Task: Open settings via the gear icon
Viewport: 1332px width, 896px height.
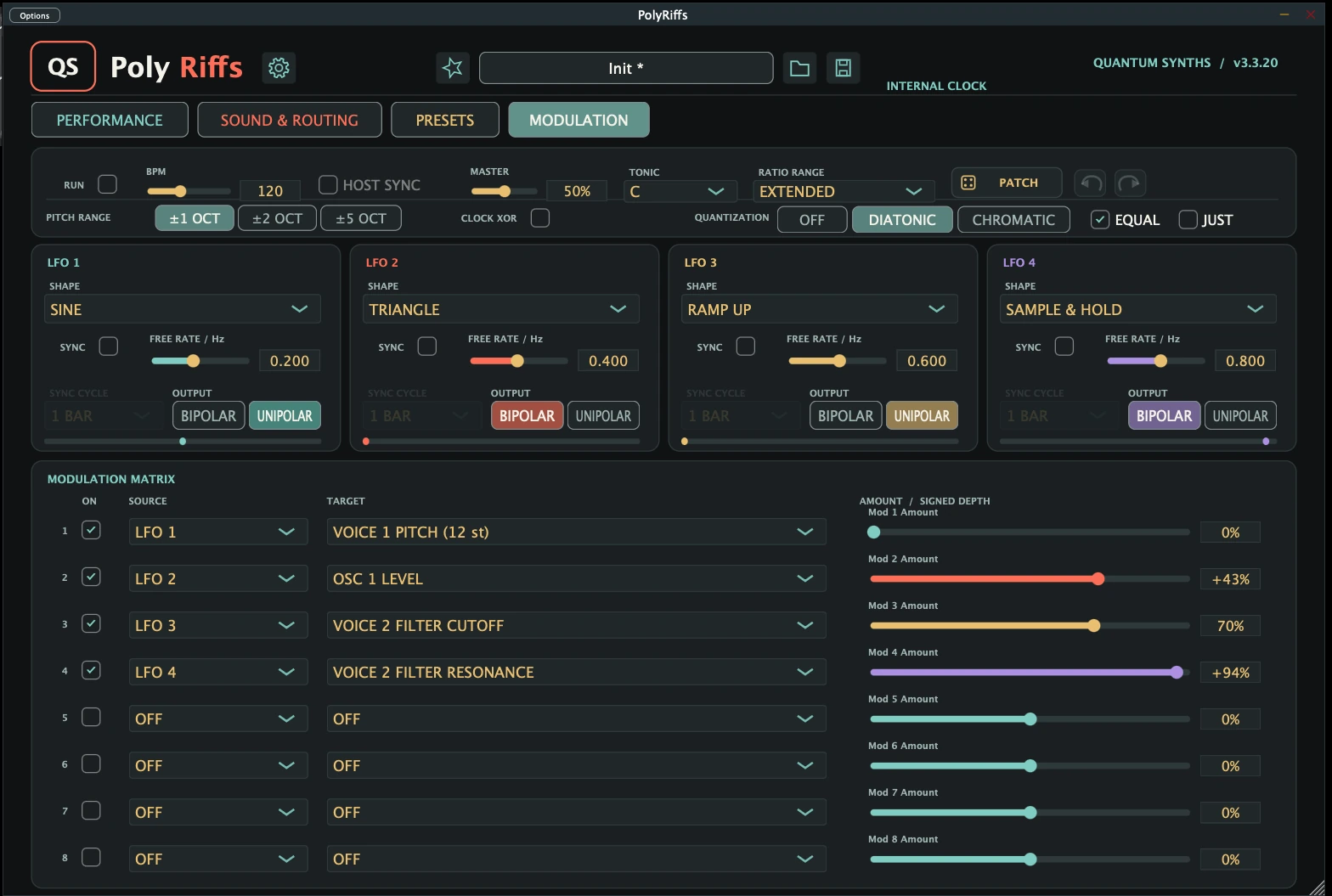Action: pyautogui.click(x=279, y=67)
